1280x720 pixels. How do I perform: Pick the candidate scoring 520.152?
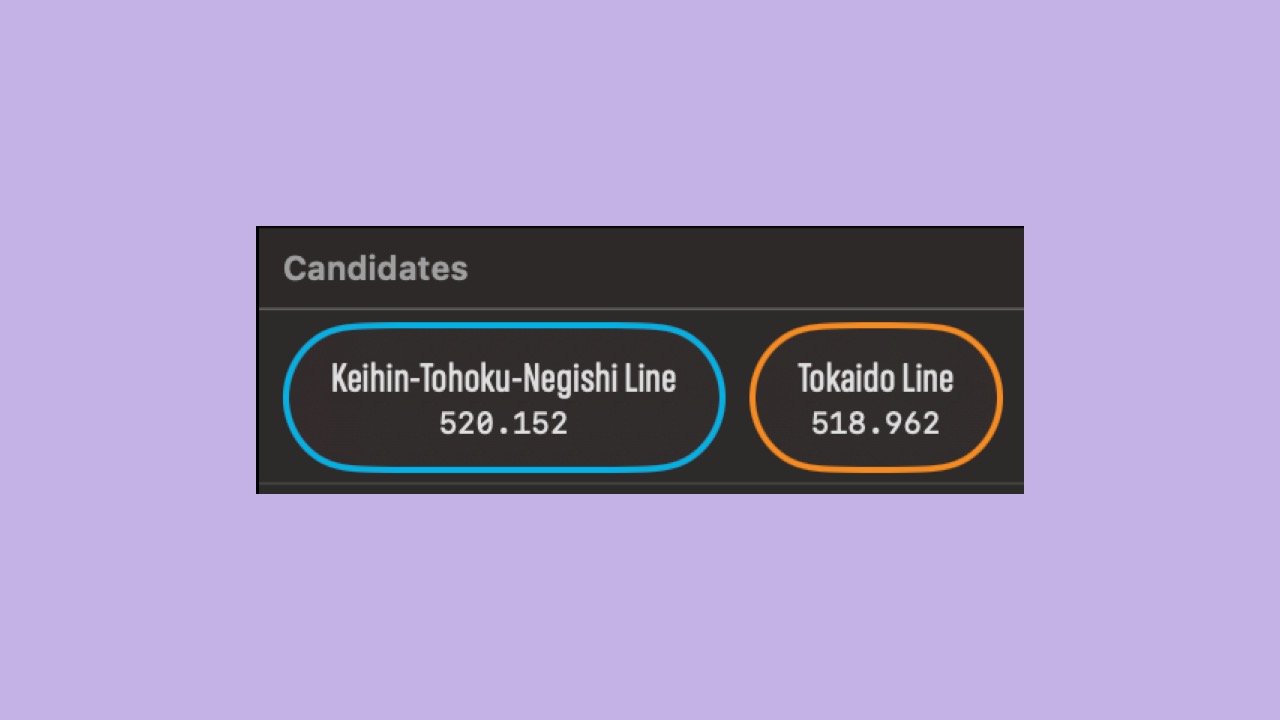[x=504, y=397]
